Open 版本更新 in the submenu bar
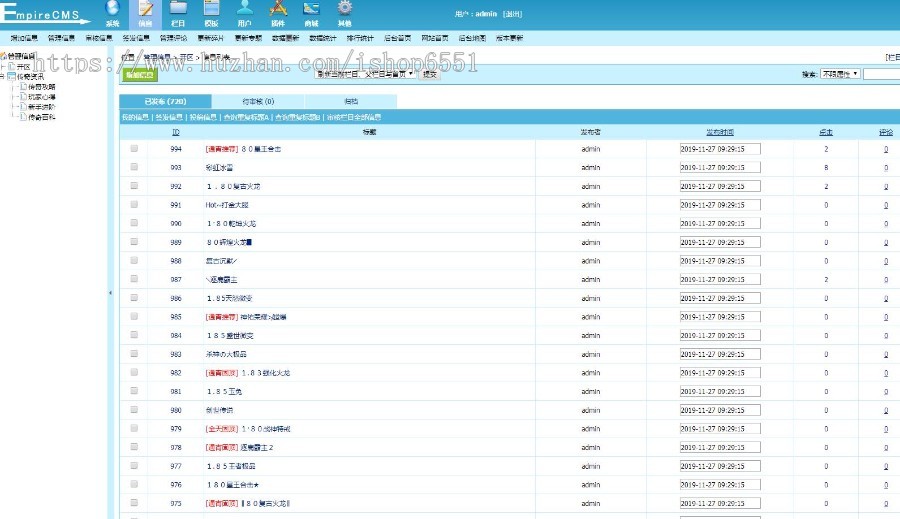 509,38
